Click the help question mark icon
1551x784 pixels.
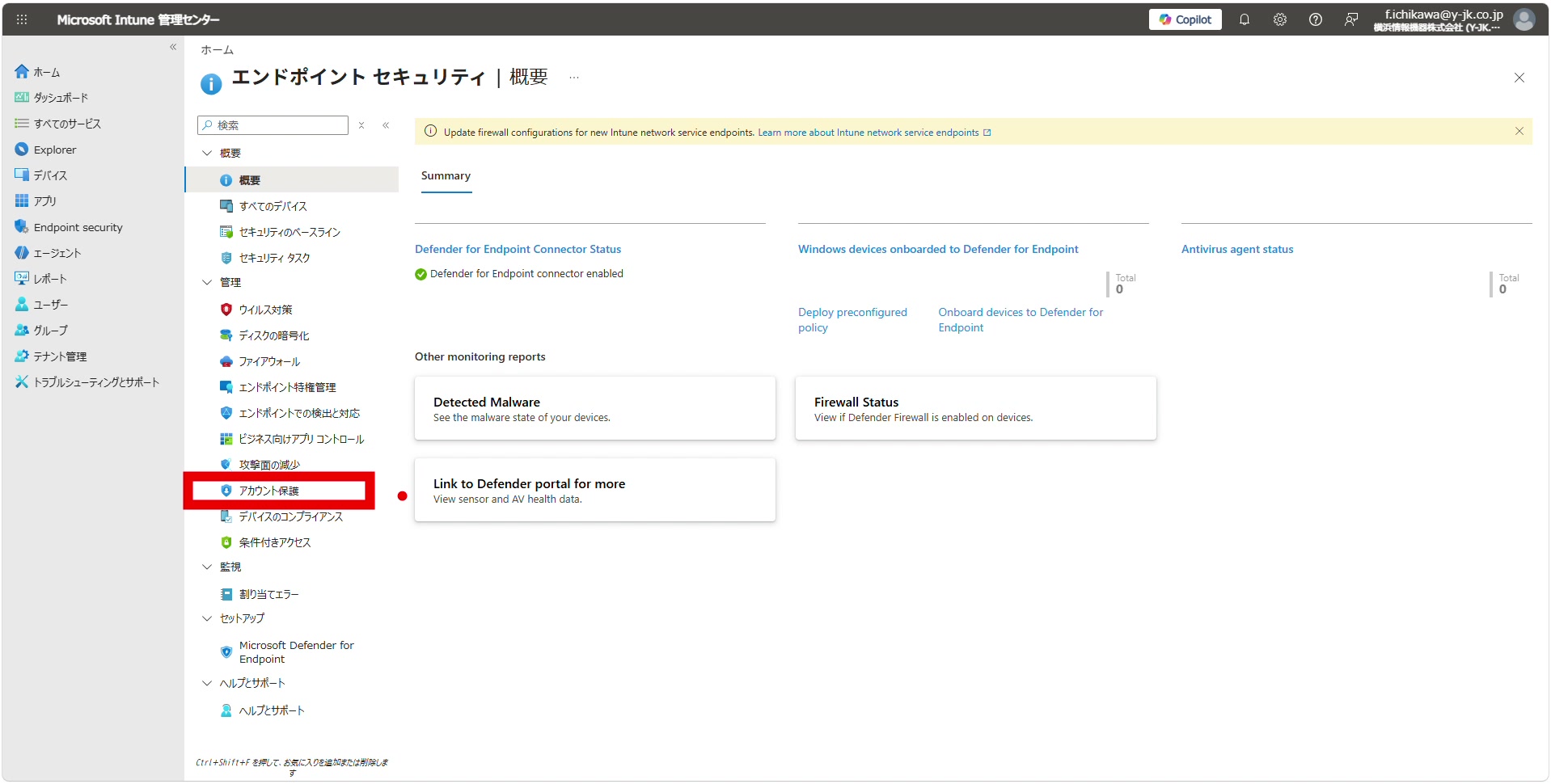coord(1315,19)
